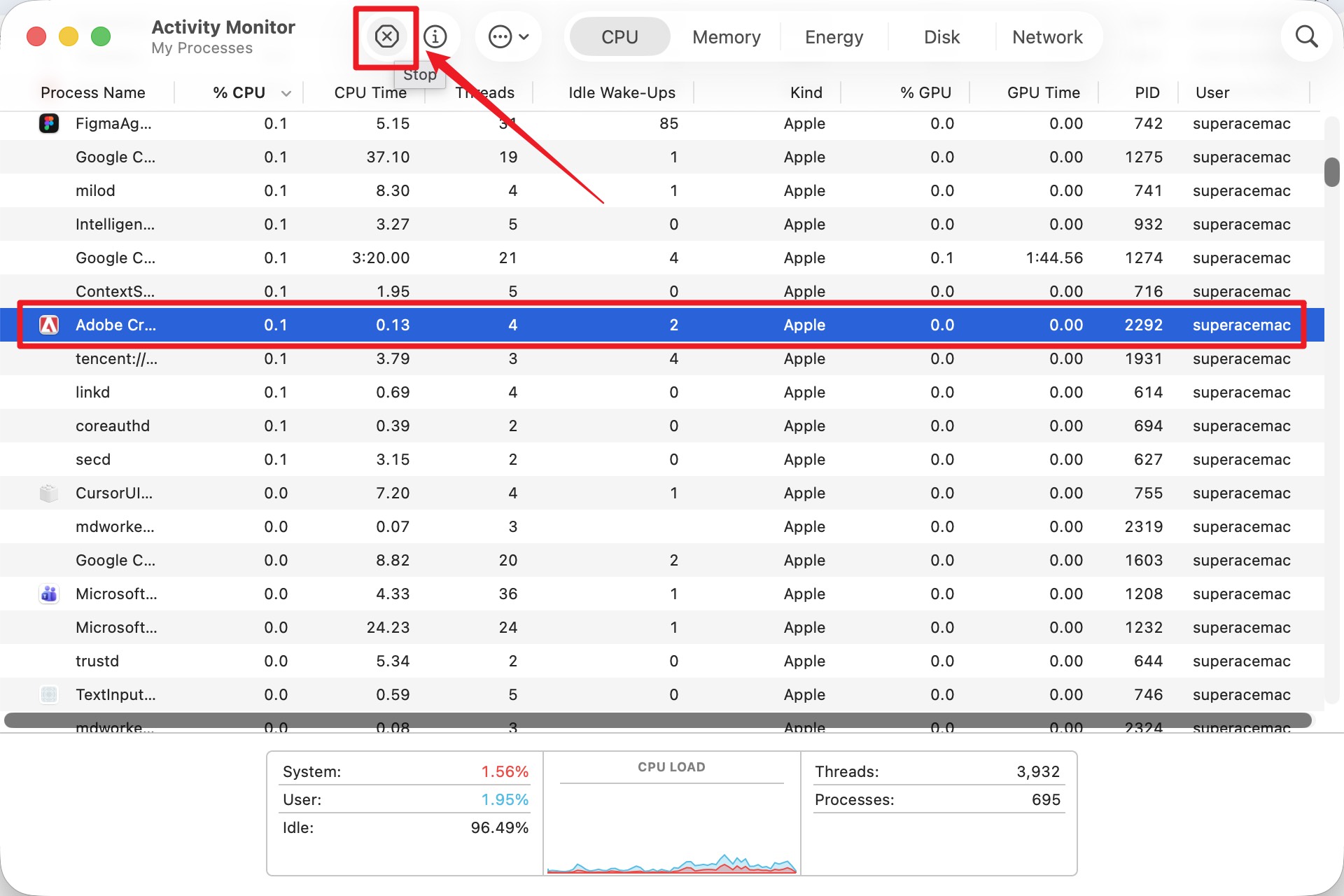This screenshot has height=896, width=1344.
Task: Sort by GPU Time column header
Action: [x=1043, y=92]
